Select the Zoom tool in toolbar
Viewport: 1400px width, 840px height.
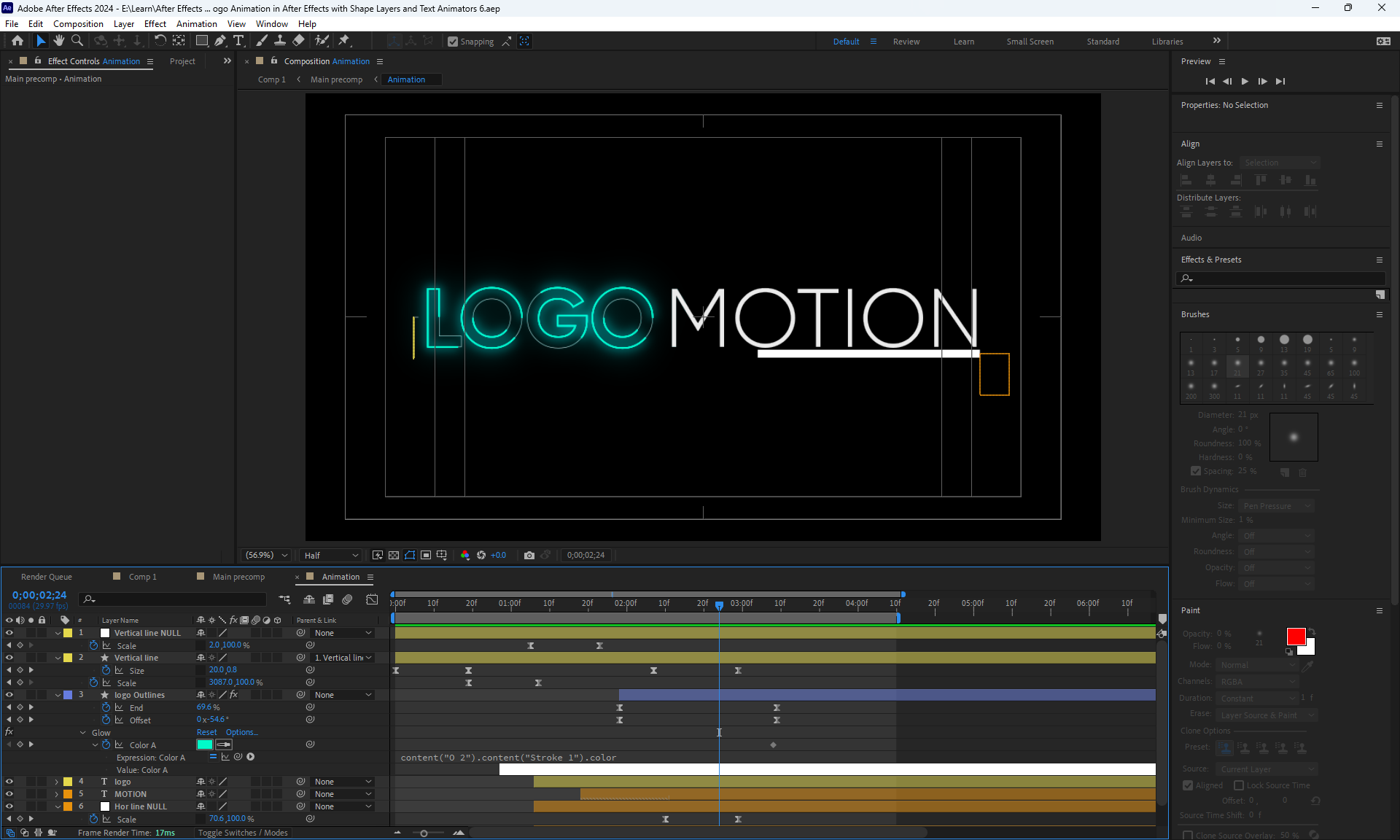pos(77,41)
